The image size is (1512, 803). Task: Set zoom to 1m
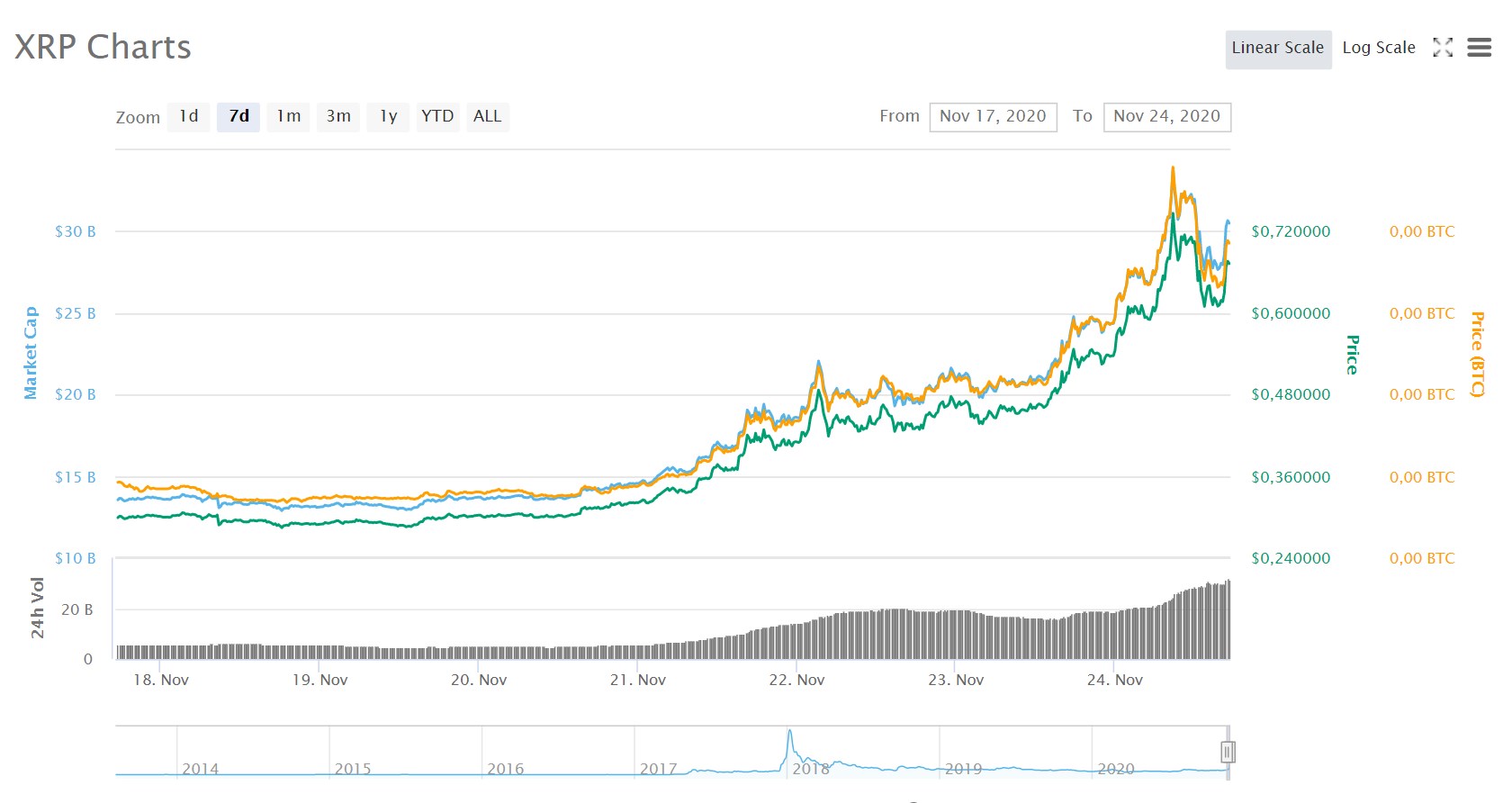click(x=289, y=116)
